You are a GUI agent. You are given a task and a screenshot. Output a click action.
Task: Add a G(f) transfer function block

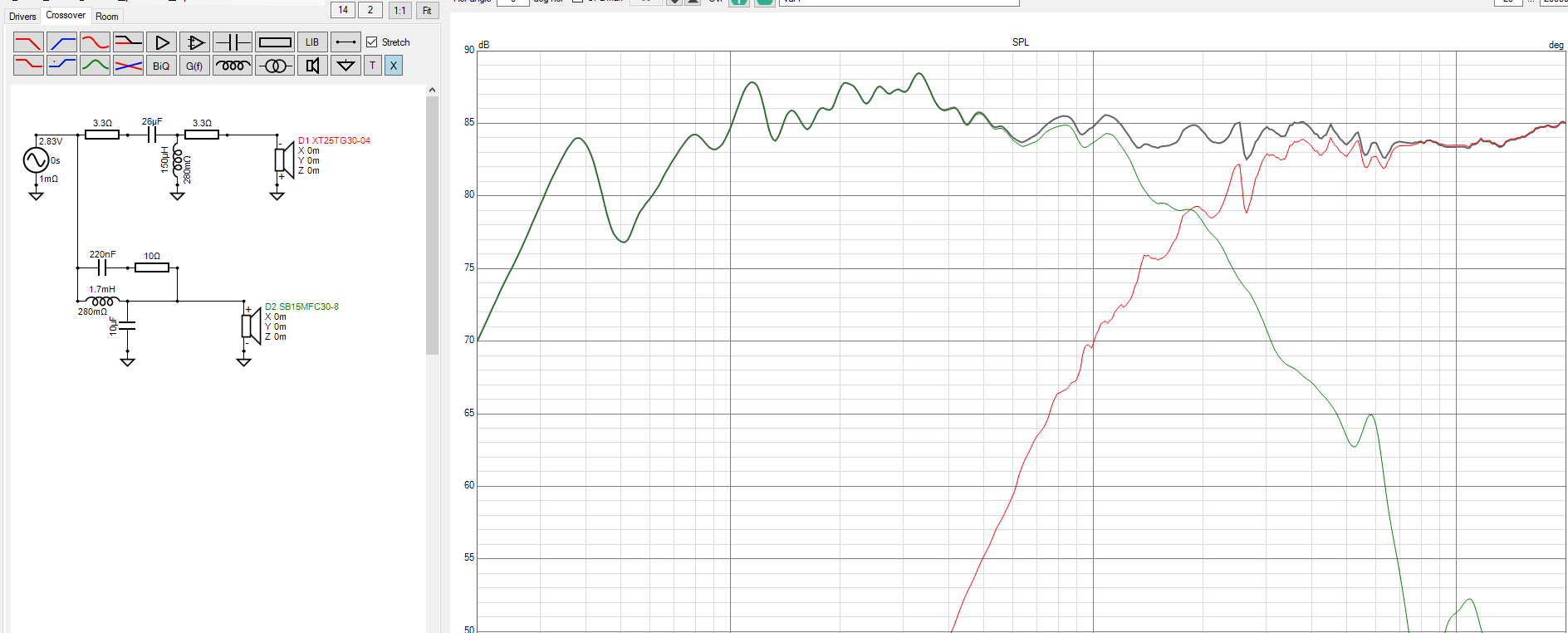pyautogui.click(x=194, y=65)
